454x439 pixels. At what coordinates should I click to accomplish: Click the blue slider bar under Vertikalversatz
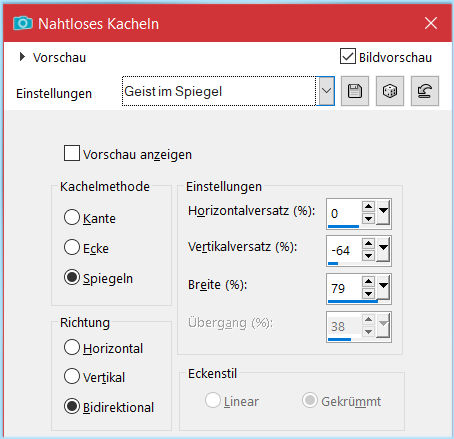point(333,264)
